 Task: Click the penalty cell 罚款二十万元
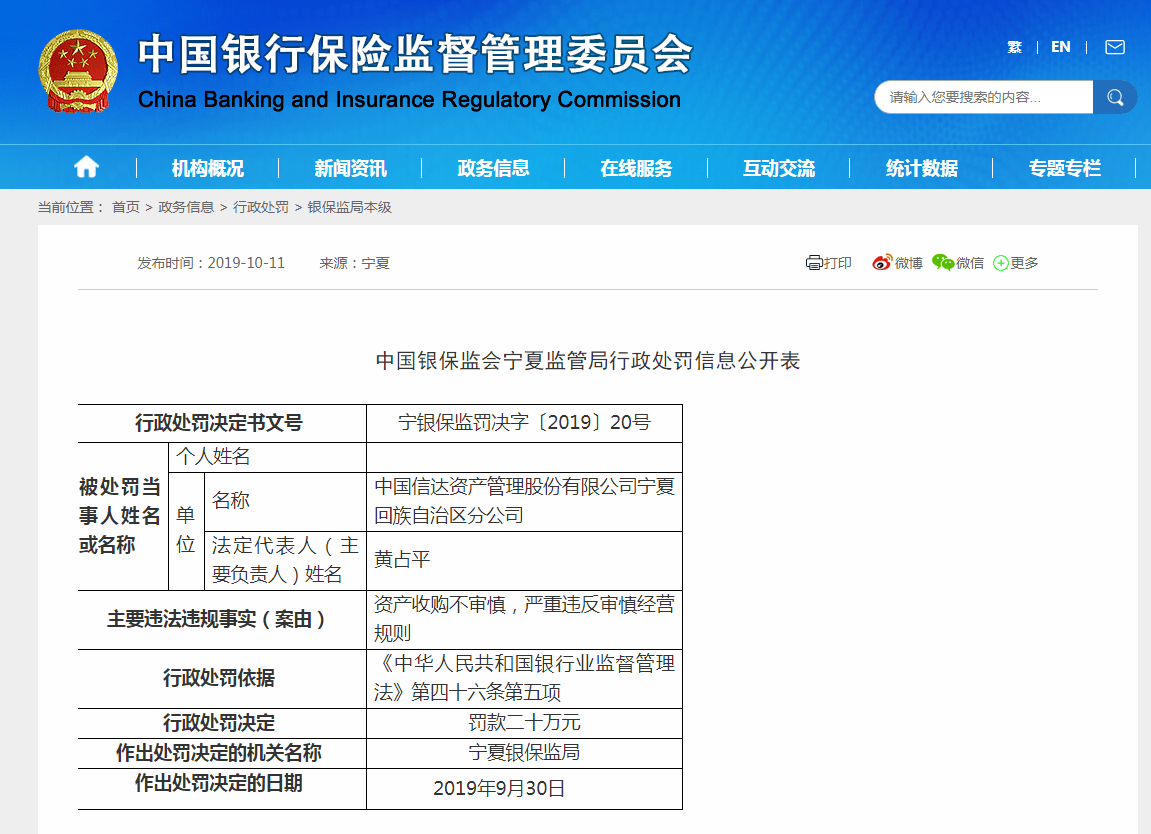tap(524, 723)
